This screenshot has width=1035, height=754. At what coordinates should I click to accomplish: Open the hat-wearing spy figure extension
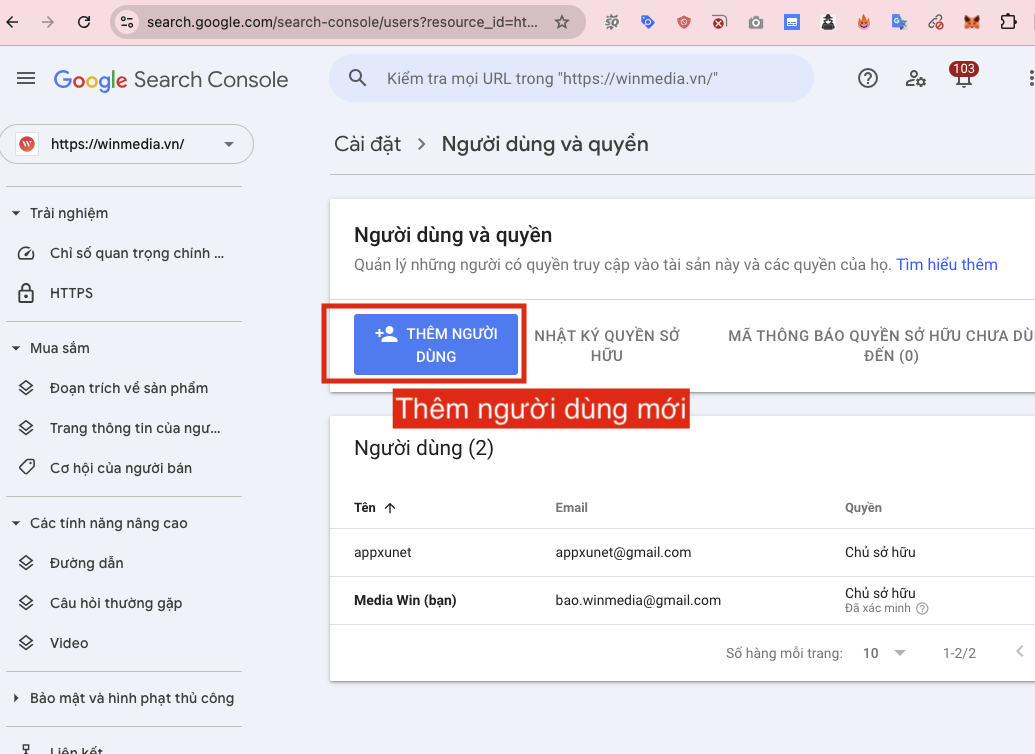[828, 22]
